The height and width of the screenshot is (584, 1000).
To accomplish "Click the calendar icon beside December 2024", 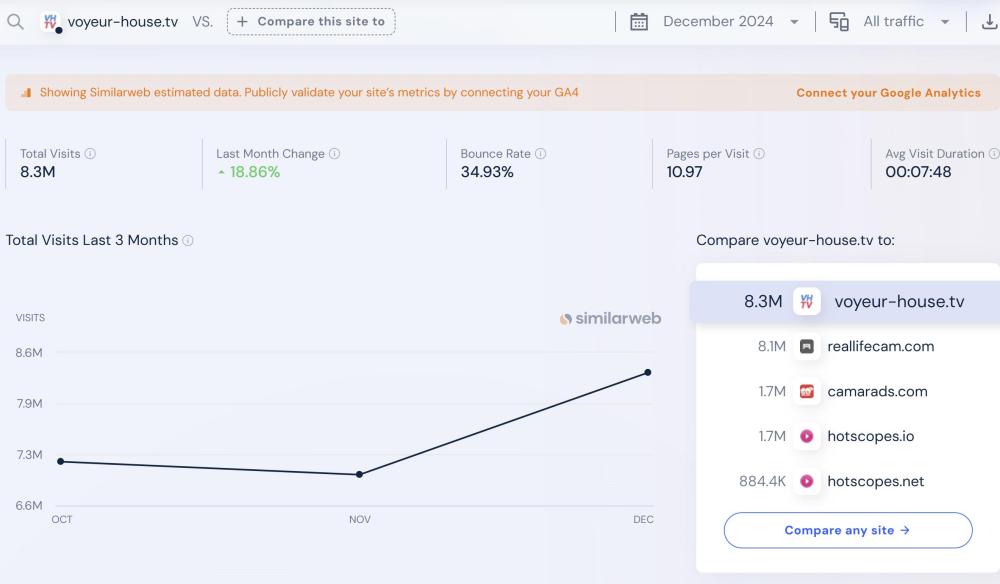I will pyautogui.click(x=639, y=21).
